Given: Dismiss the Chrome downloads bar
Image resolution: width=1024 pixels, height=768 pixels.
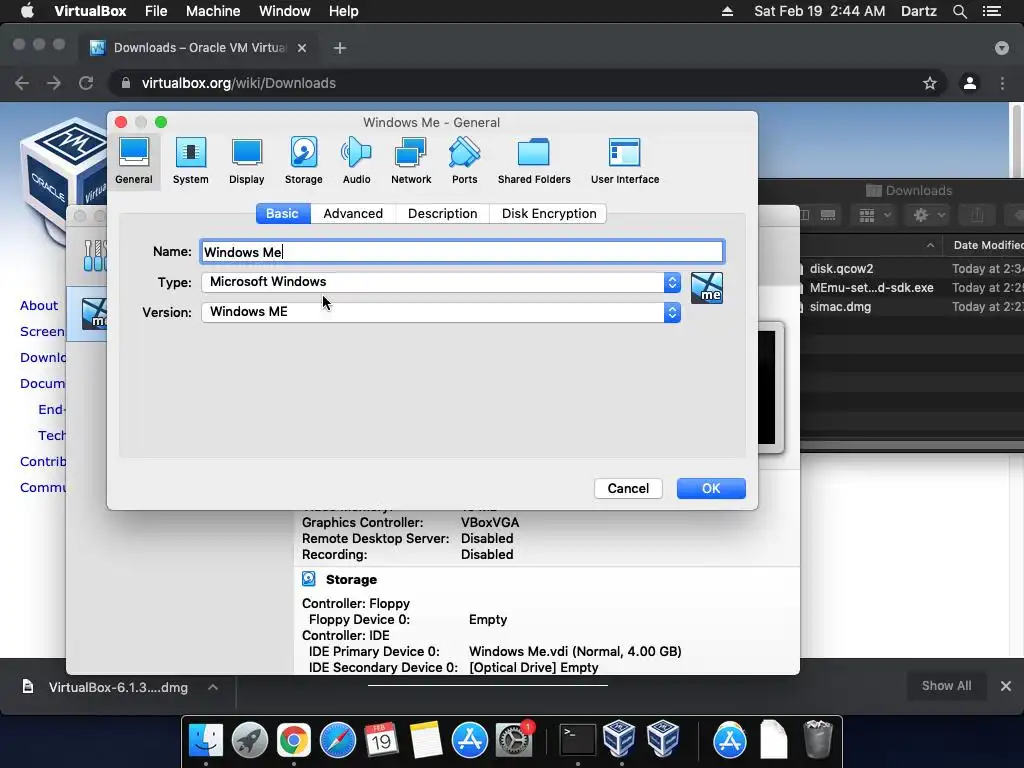Looking at the screenshot, I should (1006, 686).
